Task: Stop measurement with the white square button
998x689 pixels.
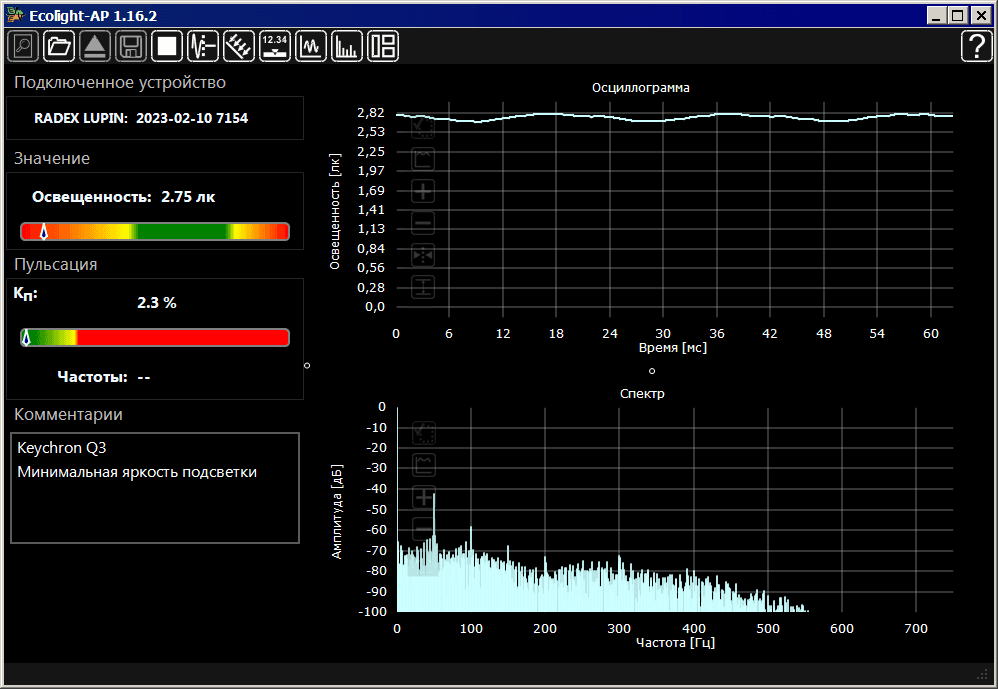Action: point(167,46)
